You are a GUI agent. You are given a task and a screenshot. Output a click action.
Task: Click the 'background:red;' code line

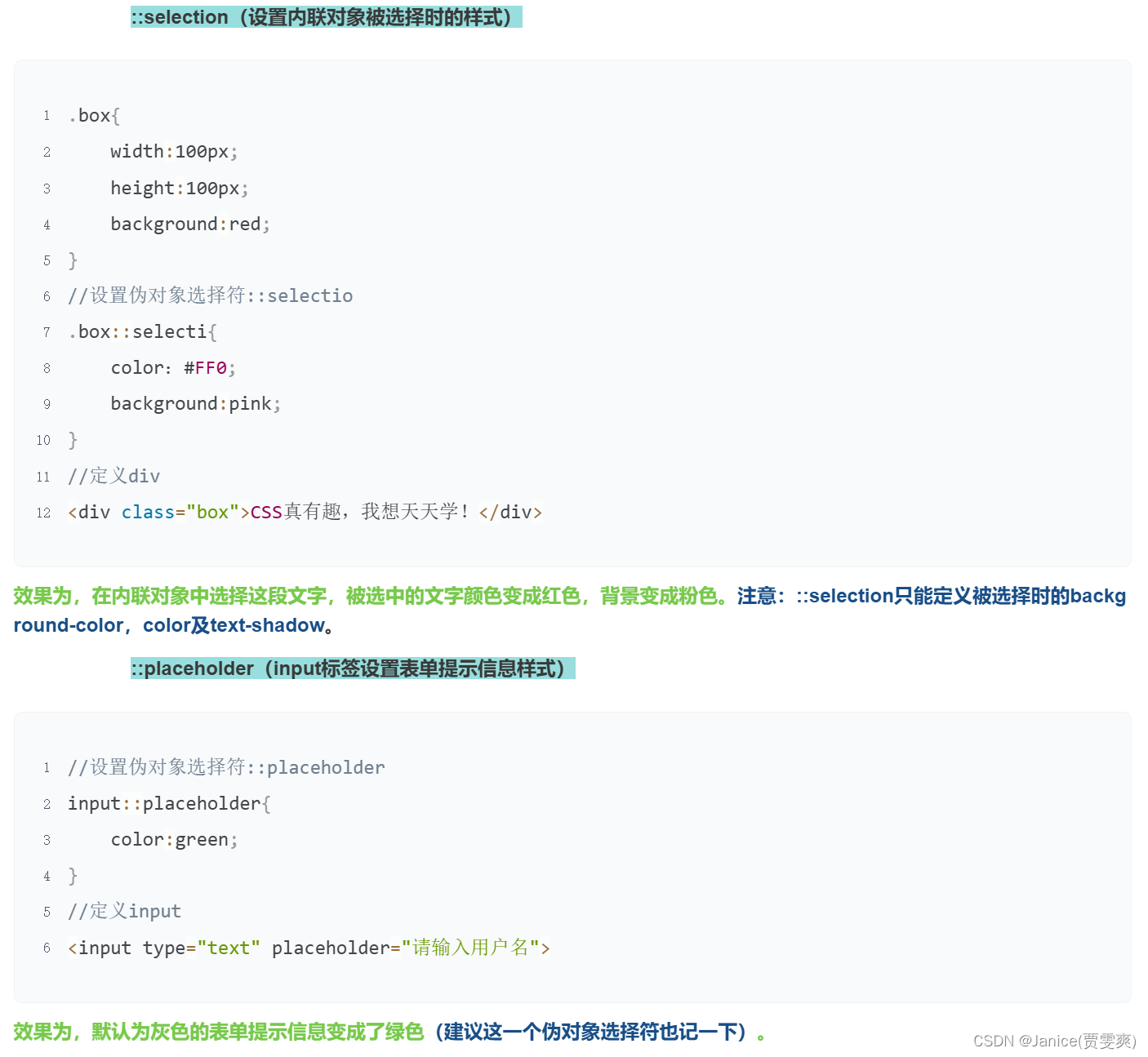190,224
